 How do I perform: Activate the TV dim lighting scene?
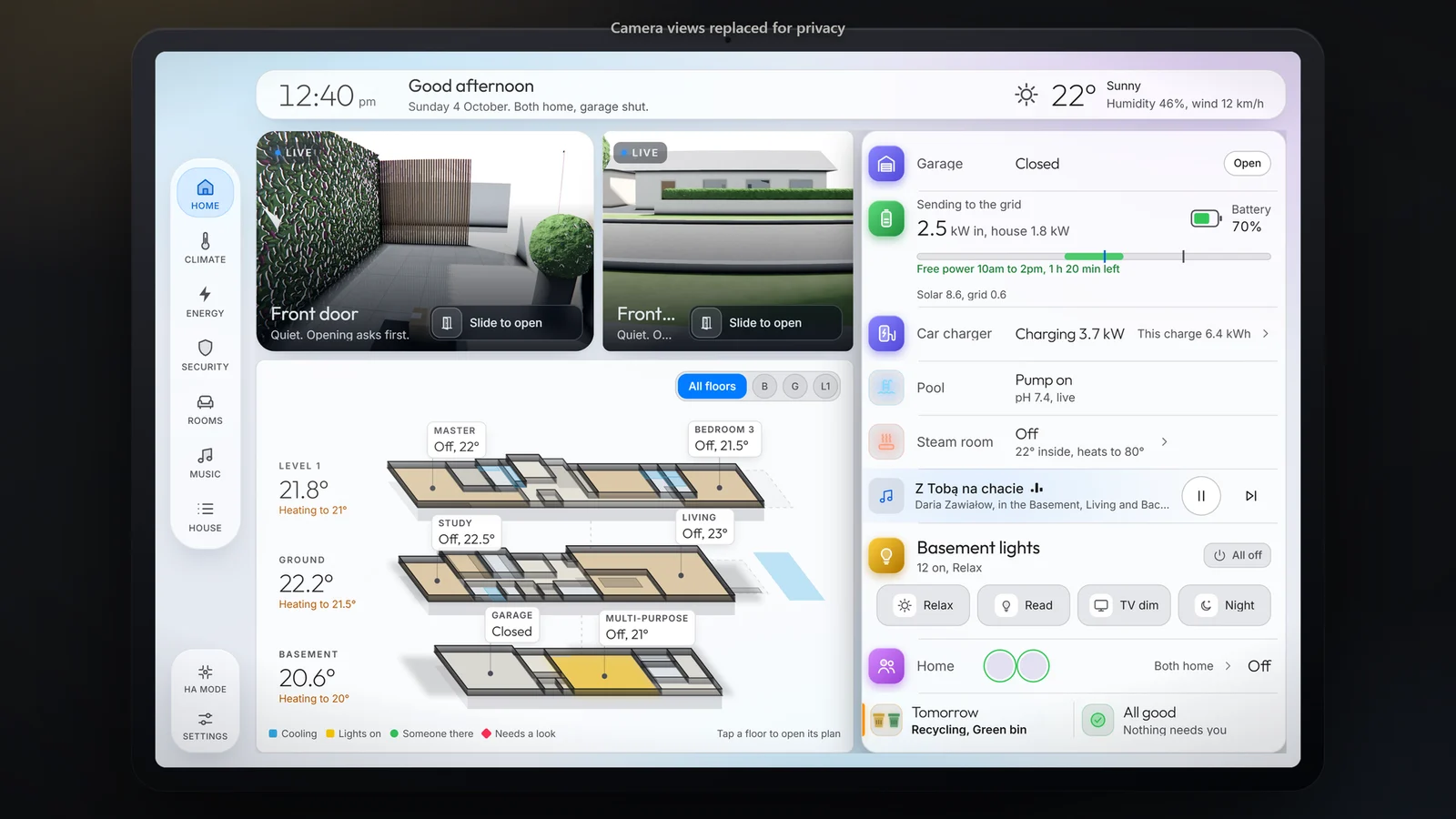click(x=1124, y=605)
